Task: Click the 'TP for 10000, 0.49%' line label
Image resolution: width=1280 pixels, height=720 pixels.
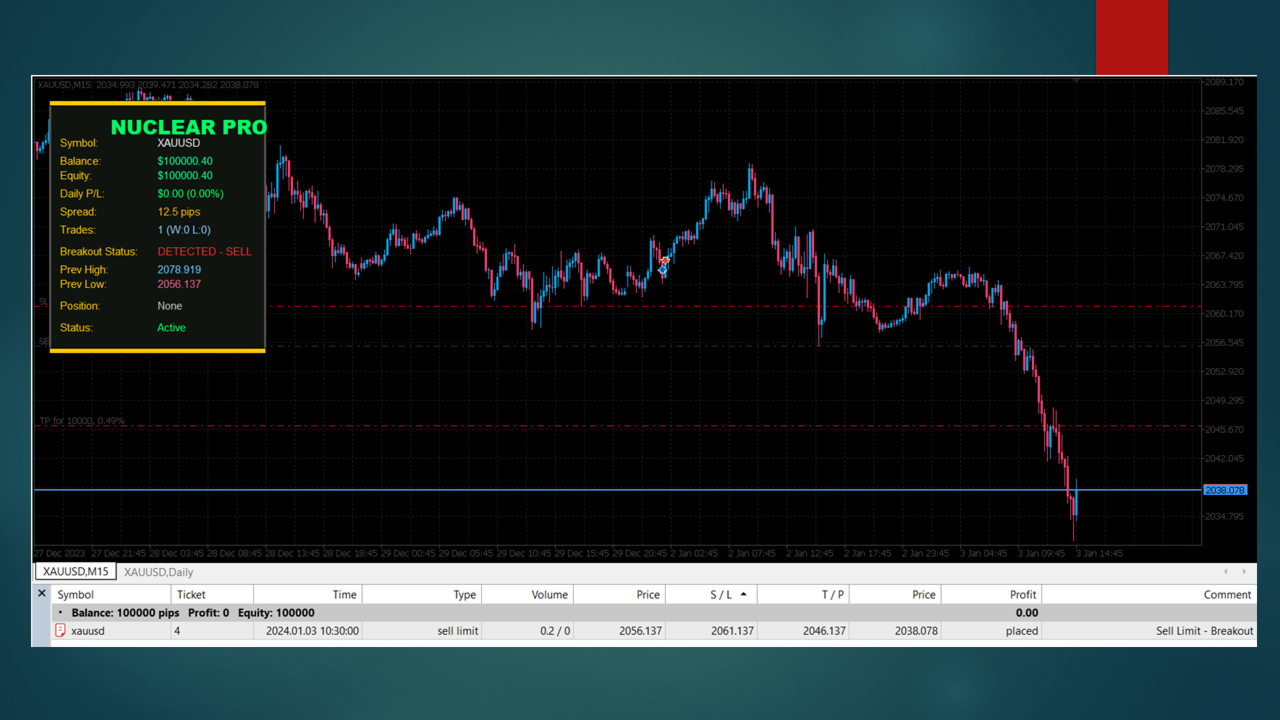Action: coord(82,421)
